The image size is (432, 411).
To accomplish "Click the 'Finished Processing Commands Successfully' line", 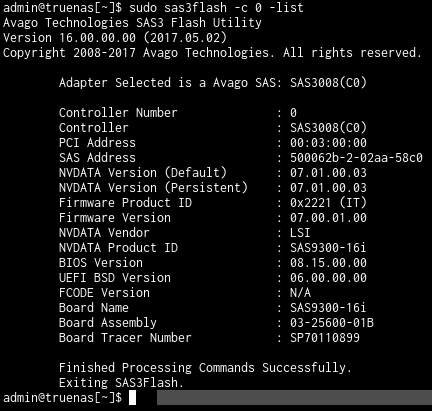I will coord(205,368).
